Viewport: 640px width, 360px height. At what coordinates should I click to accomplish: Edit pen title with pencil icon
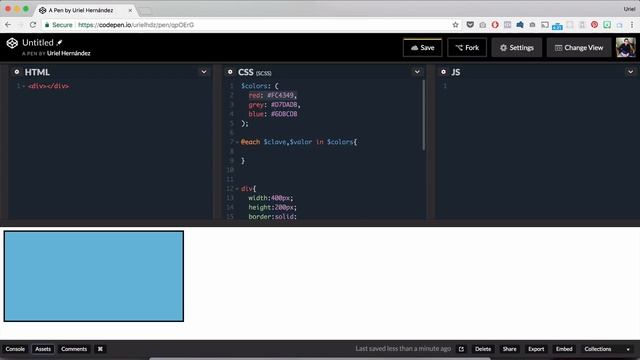point(60,42)
